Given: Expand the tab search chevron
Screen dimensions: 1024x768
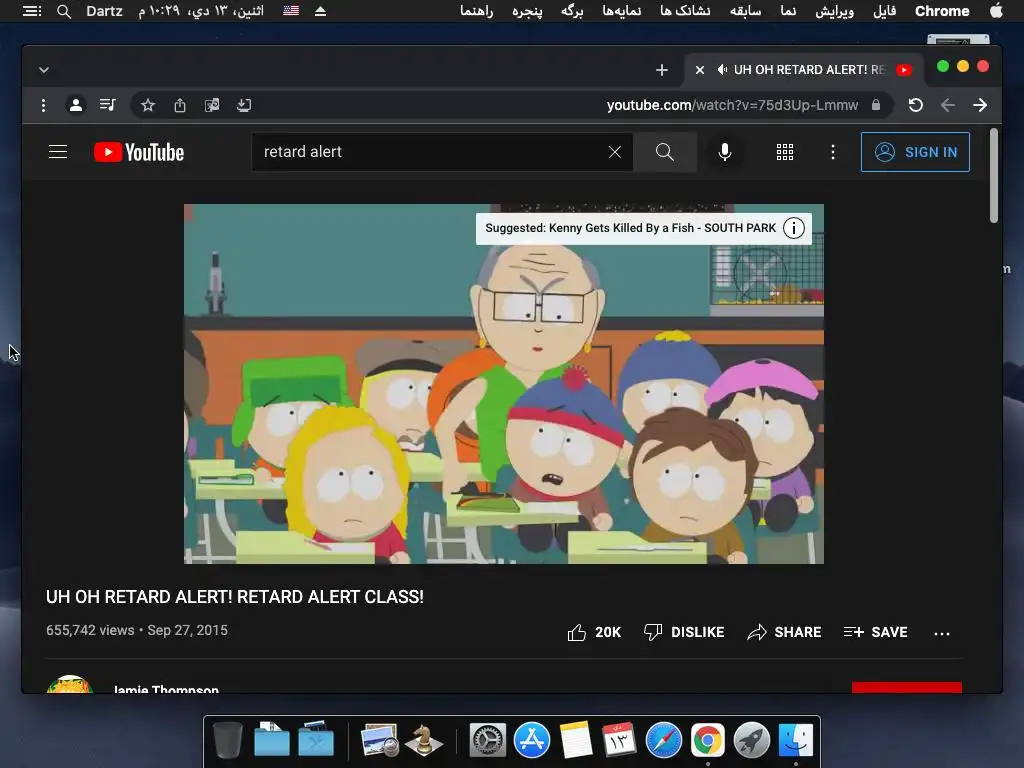Looking at the screenshot, I should tap(44, 70).
